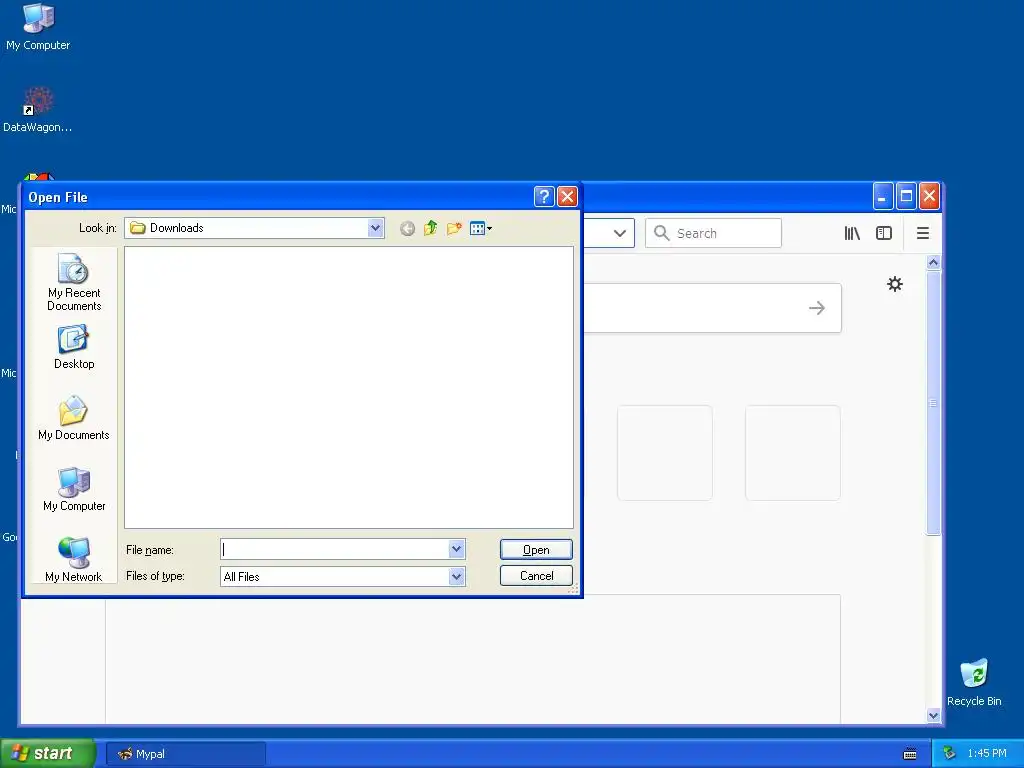Open the Mypal hamburger menu

point(923,233)
